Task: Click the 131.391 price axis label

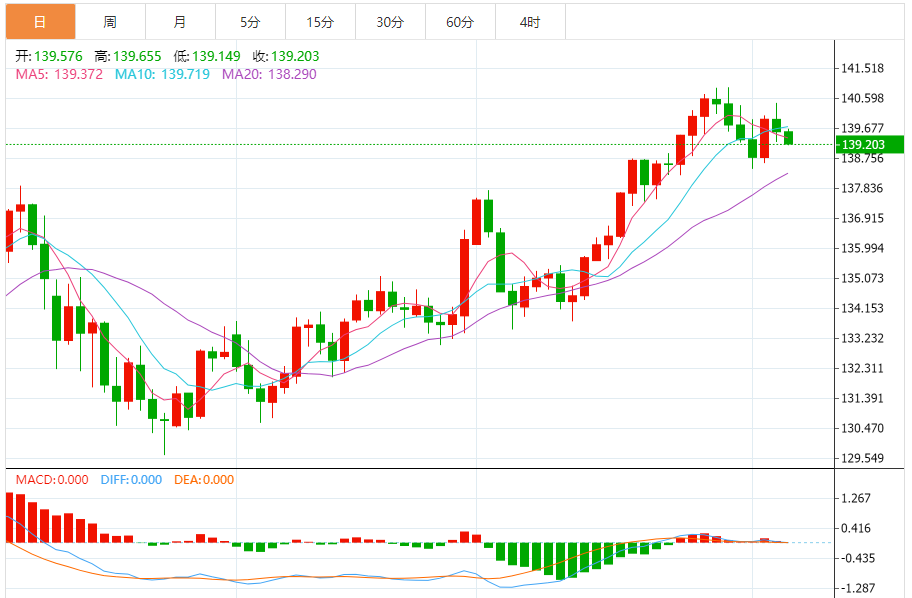Action: coord(863,398)
